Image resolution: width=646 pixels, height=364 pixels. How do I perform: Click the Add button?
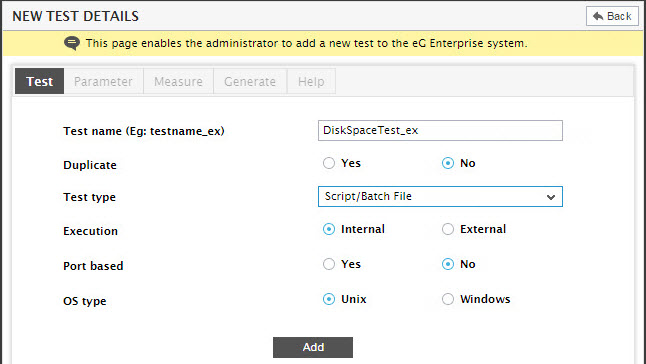(x=313, y=347)
